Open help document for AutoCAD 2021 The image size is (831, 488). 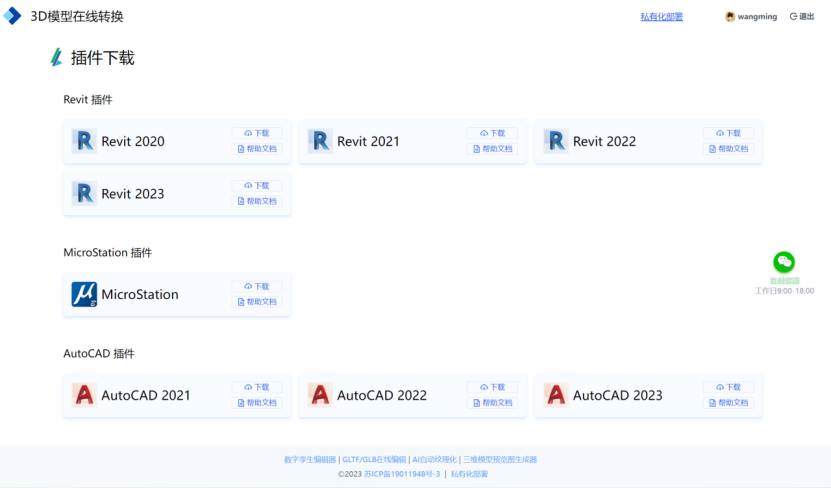[257, 403]
